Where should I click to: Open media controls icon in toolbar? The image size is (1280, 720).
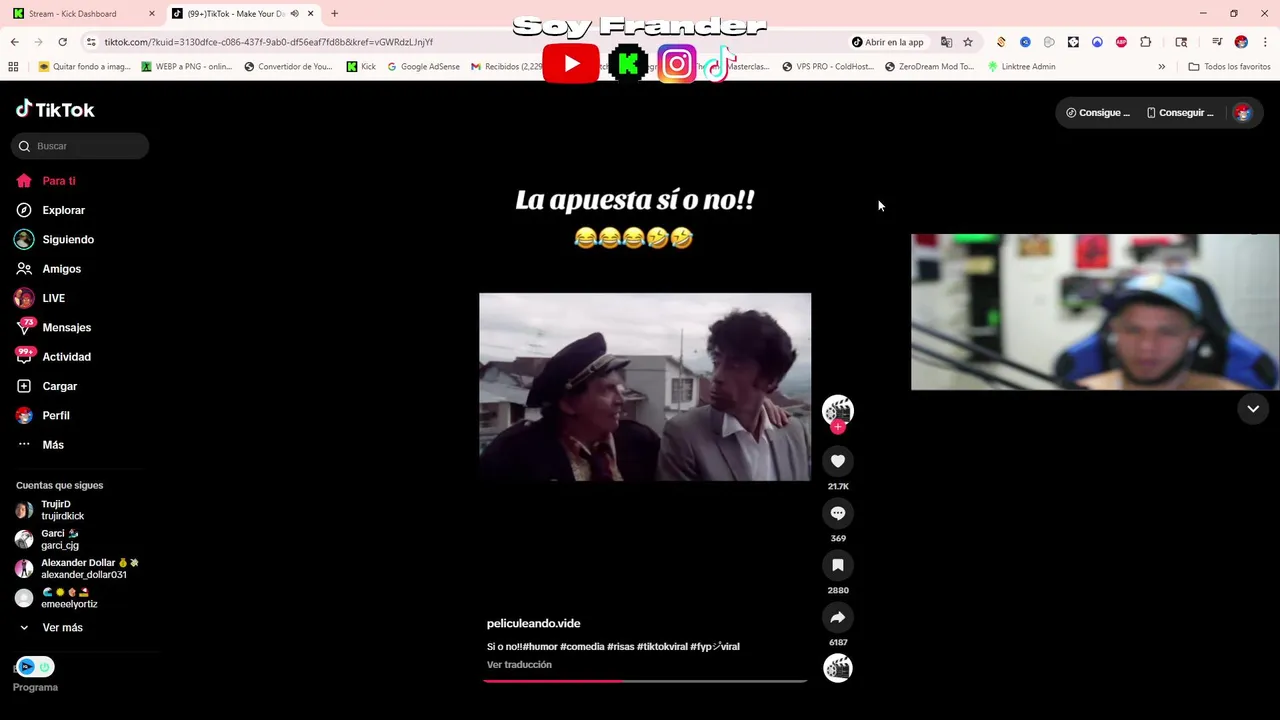click(x=1217, y=42)
